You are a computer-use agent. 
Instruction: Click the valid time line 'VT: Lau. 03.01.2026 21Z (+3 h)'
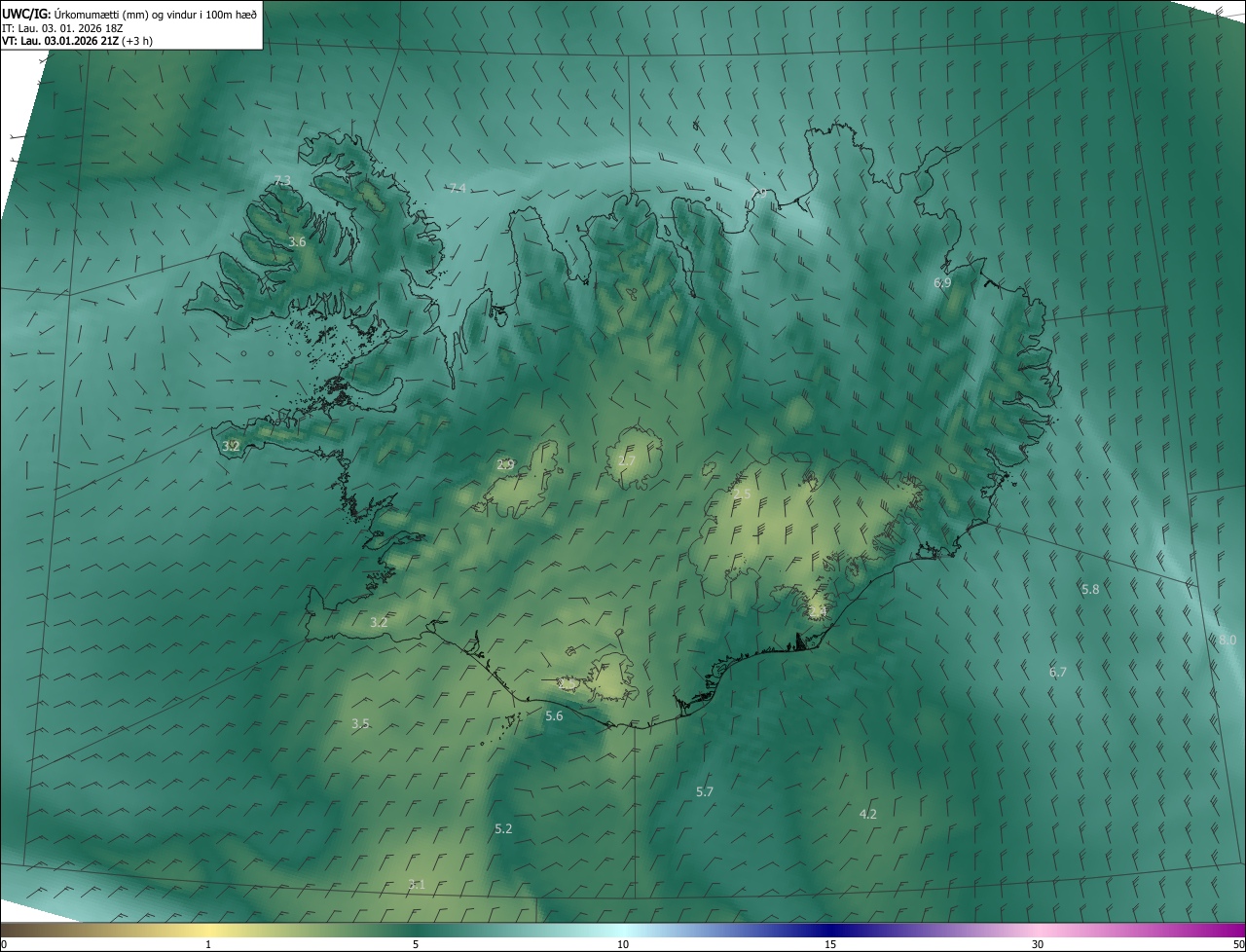coord(77,41)
